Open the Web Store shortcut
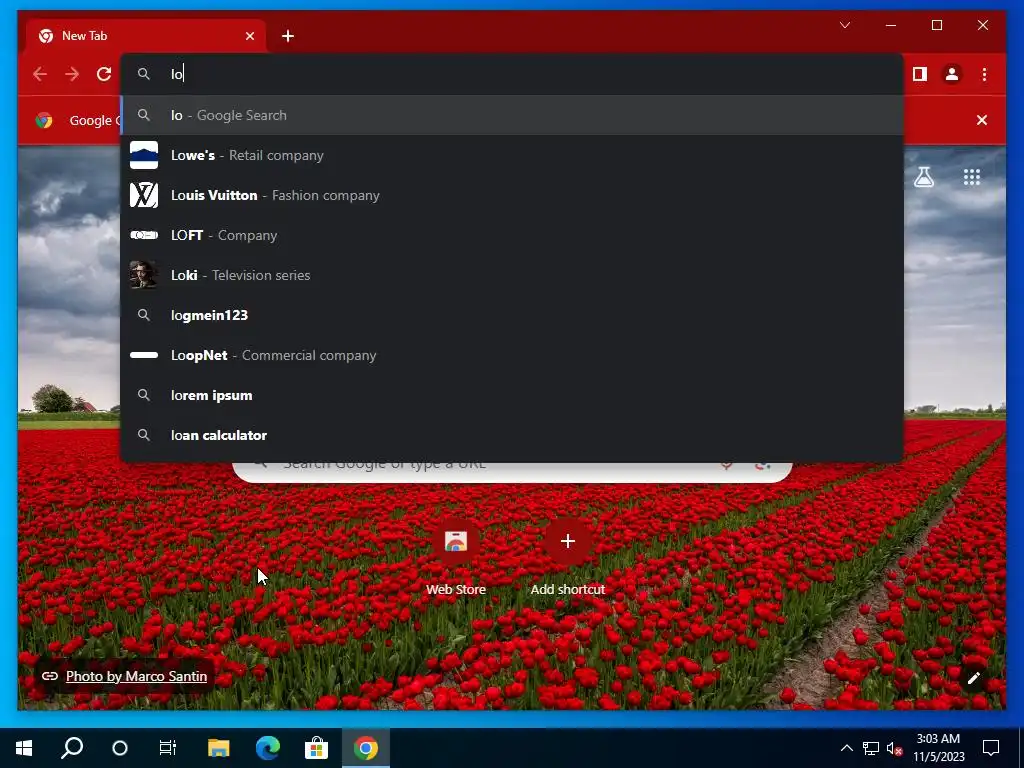The width and height of the screenshot is (1024, 768). pyautogui.click(x=456, y=555)
